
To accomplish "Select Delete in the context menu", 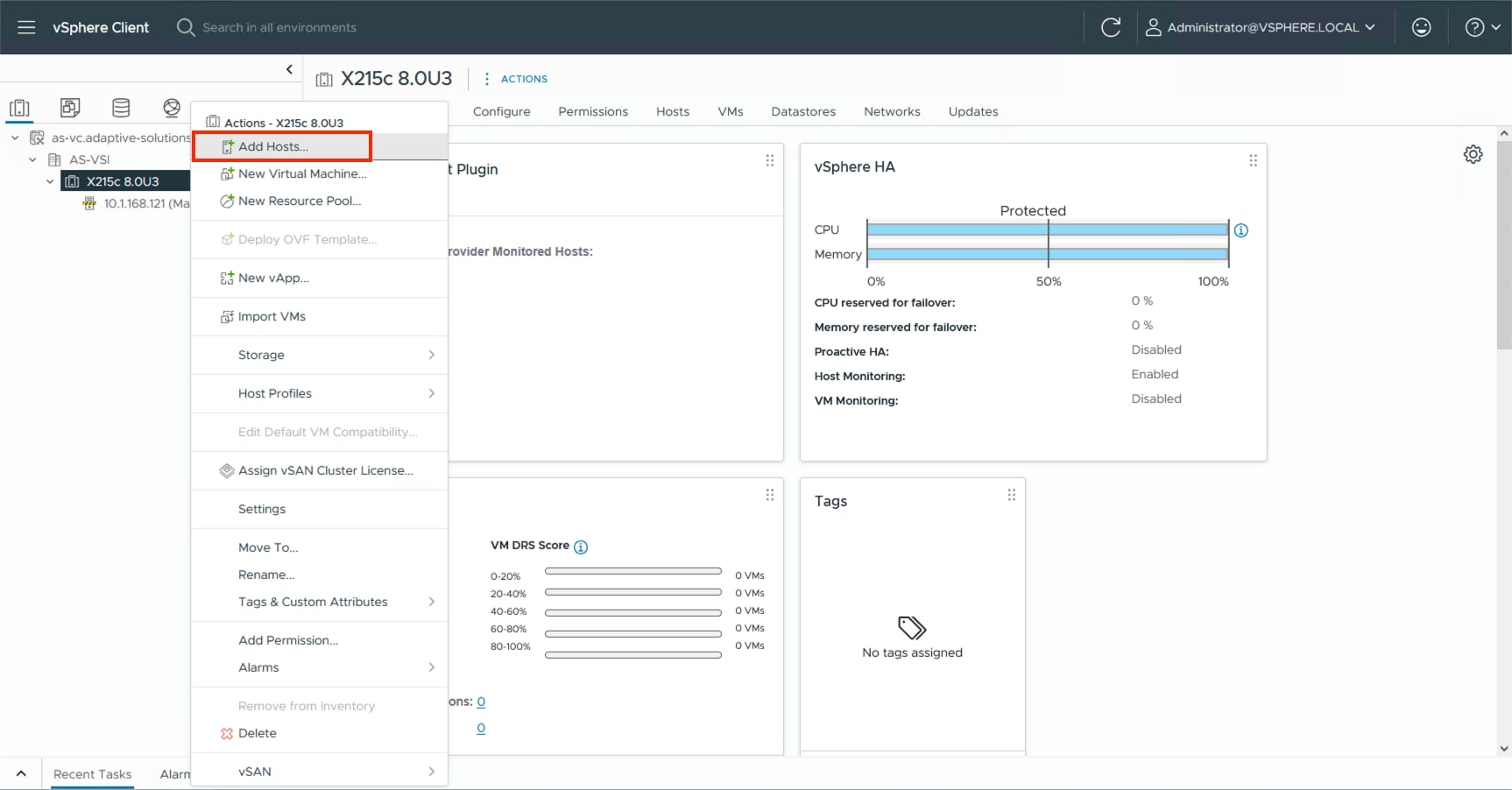I will (257, 733).
